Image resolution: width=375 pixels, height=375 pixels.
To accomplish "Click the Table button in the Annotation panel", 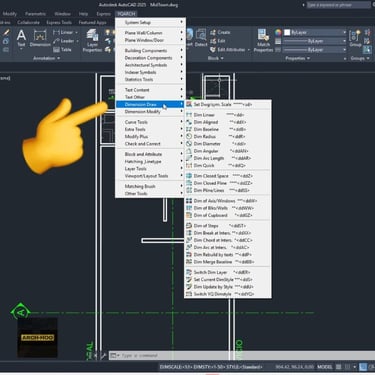I will pos(62,50).
